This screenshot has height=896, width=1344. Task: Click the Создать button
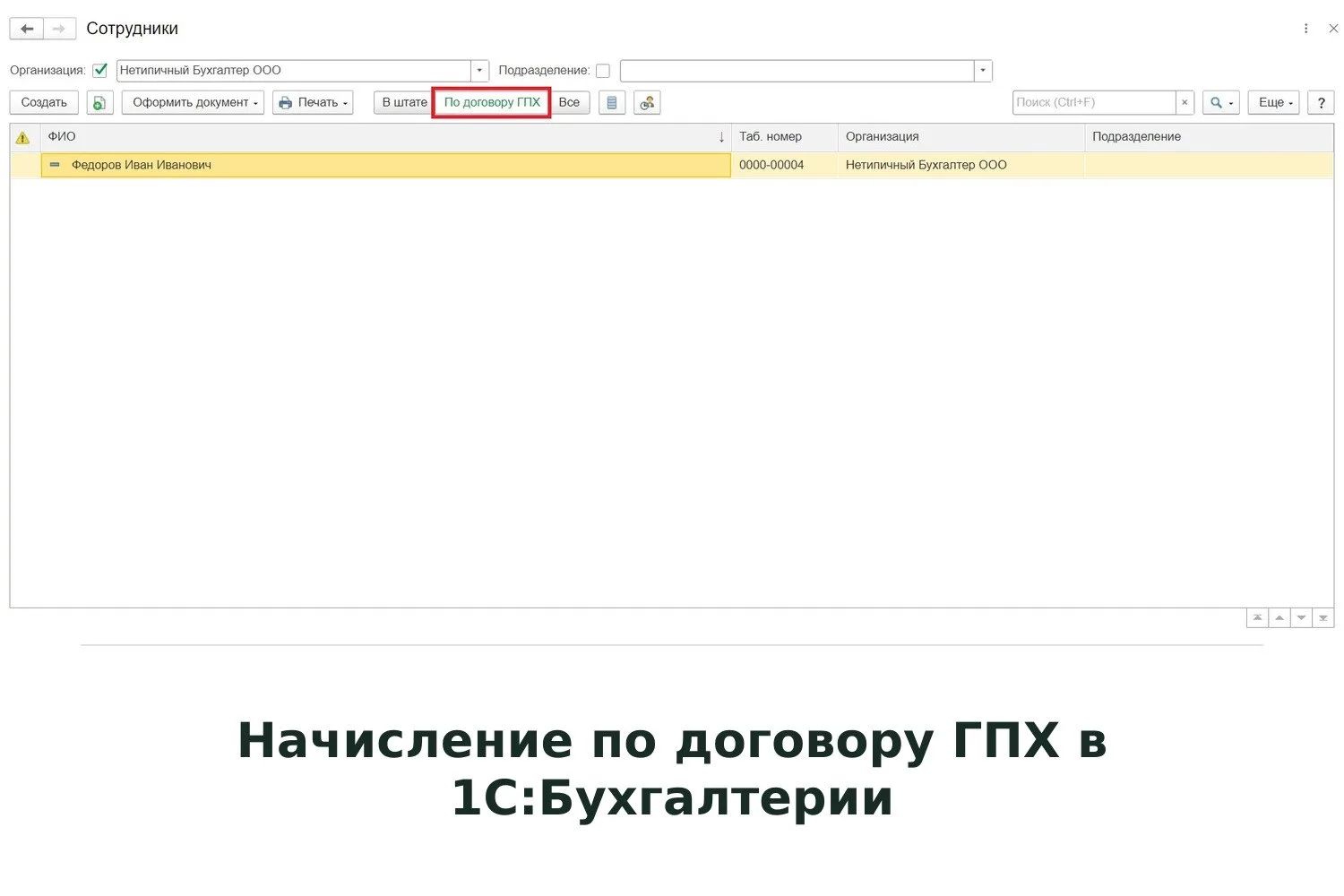coord(44,103)
